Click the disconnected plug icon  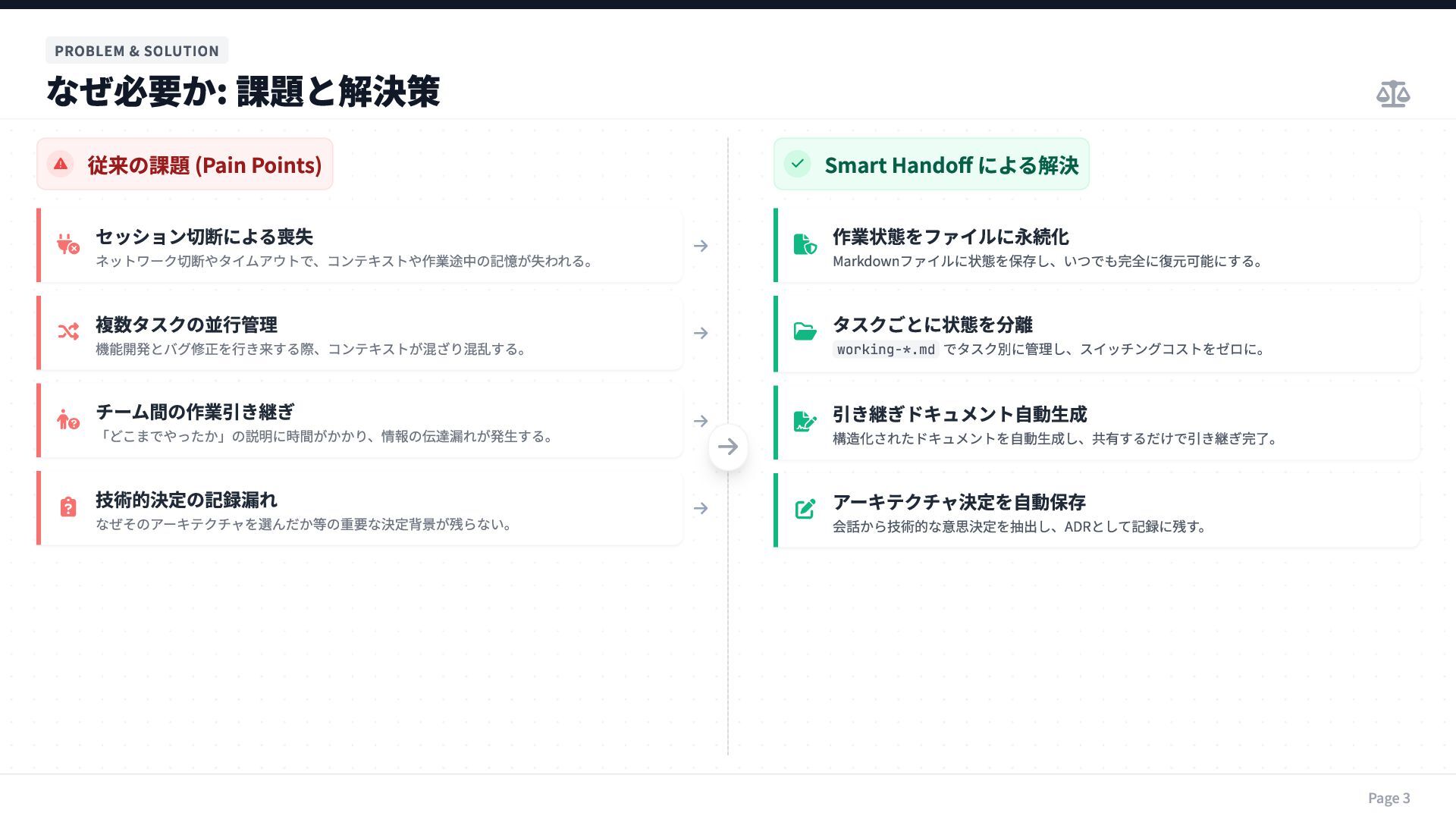[x=67, y=244]
